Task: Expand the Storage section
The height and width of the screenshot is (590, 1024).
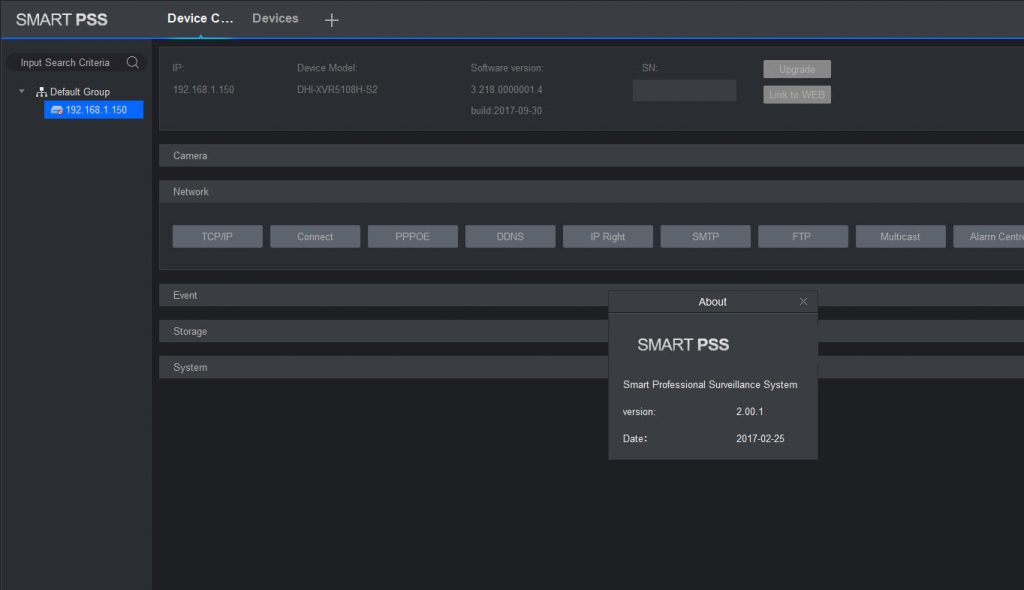Action: [384, 331]
